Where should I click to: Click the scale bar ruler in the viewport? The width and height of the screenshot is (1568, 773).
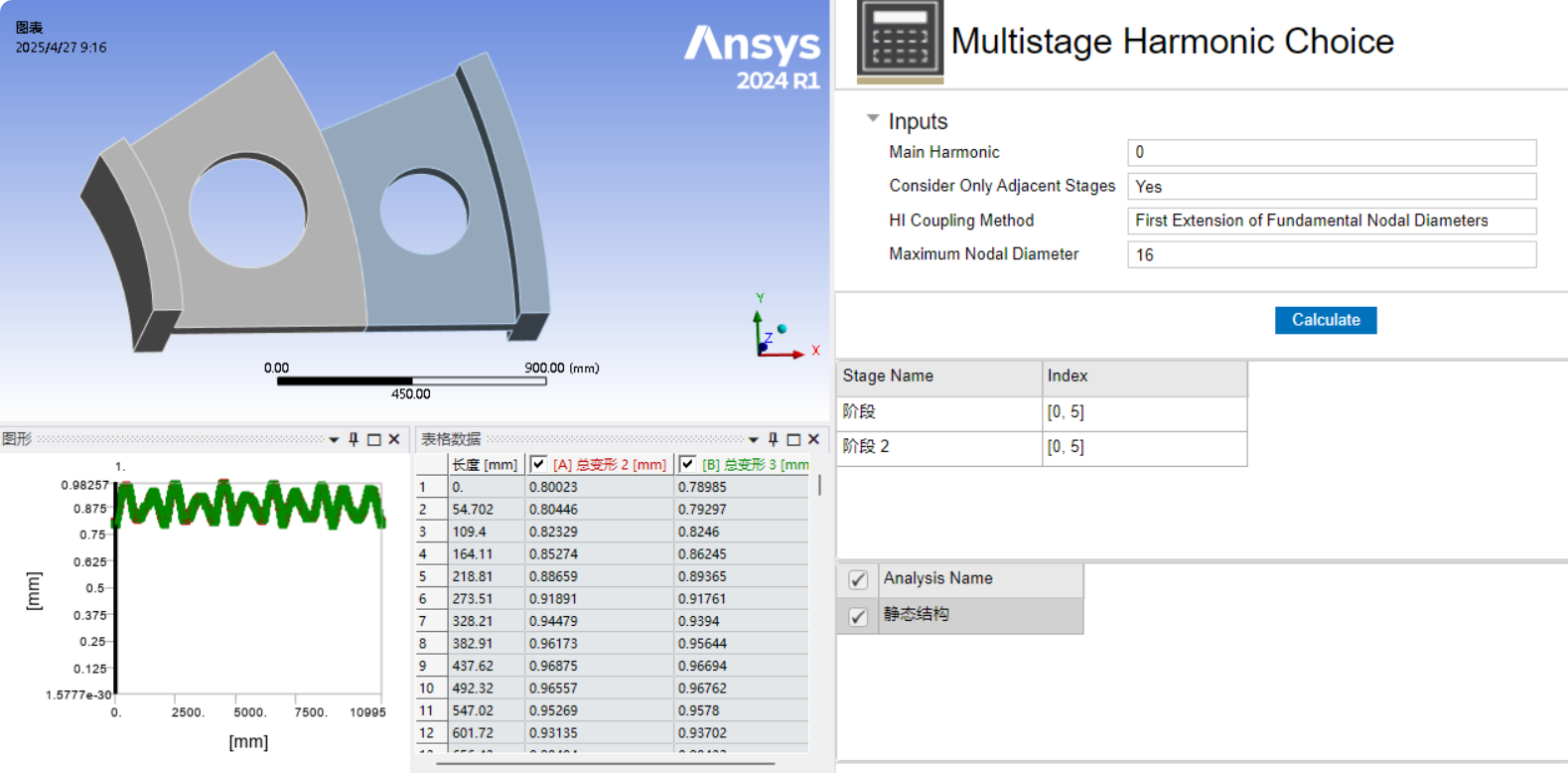411,381
